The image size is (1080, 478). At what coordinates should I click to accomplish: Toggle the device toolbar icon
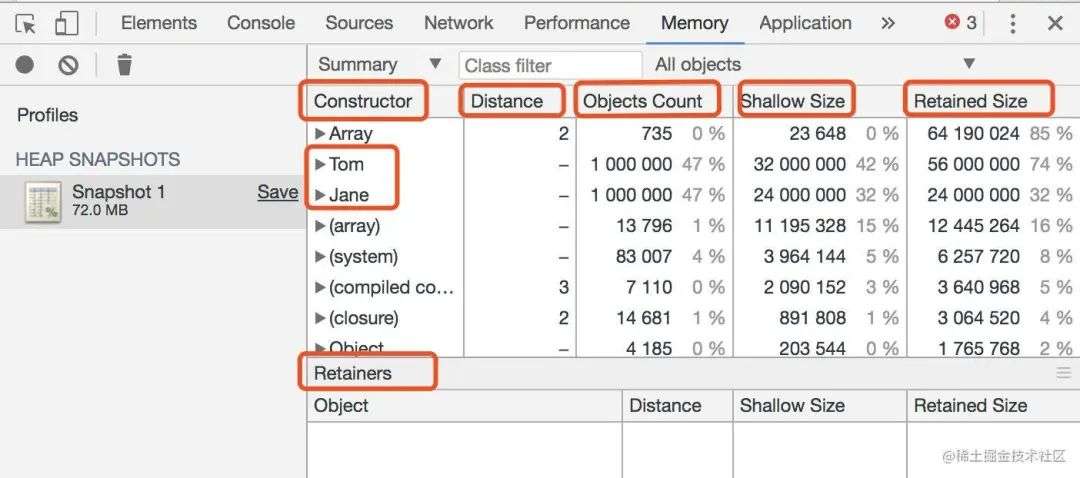pos(66,23)
